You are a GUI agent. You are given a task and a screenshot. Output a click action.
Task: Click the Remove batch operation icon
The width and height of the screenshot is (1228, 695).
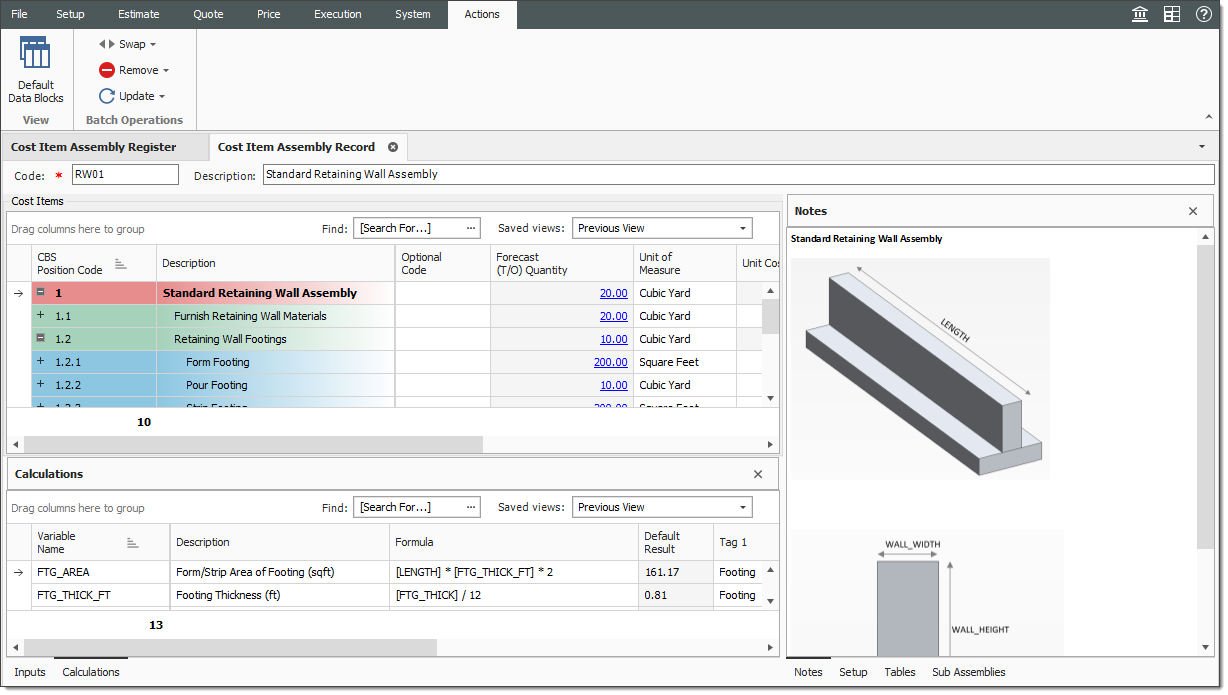(107, 70)
